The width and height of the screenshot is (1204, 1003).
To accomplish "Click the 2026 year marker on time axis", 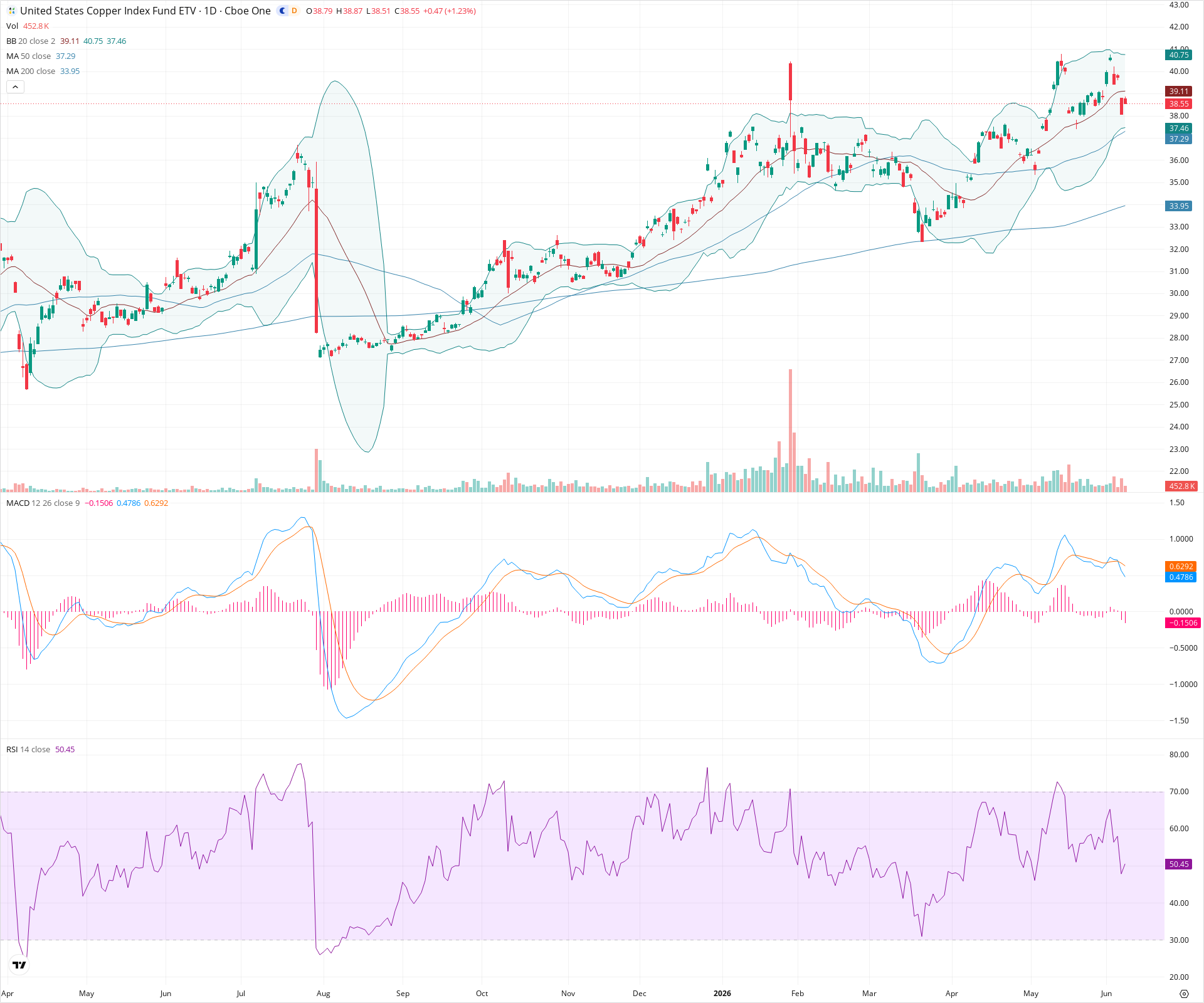I will 722,994.
